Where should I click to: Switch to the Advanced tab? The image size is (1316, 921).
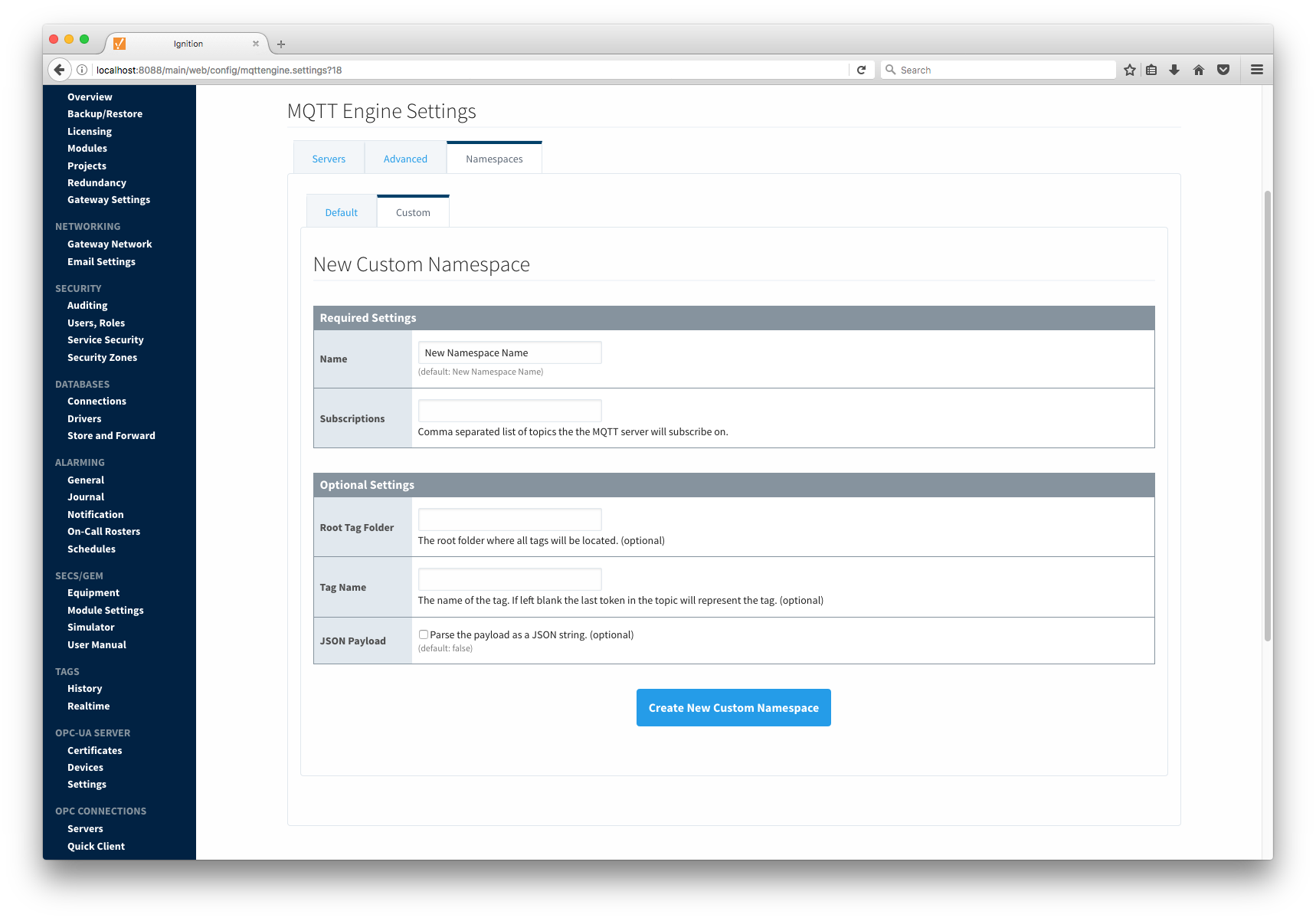405,159
